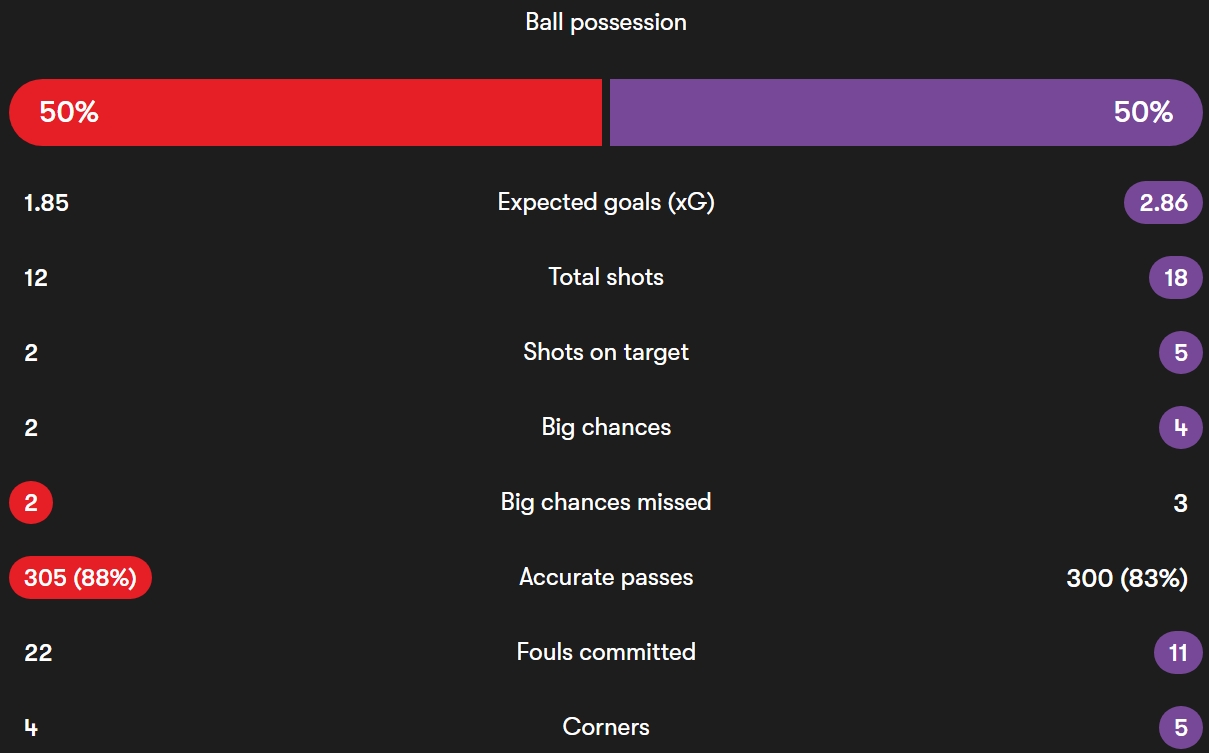
Task: Click the purple 2.86 xG badge
Action: coord(1163,203)
